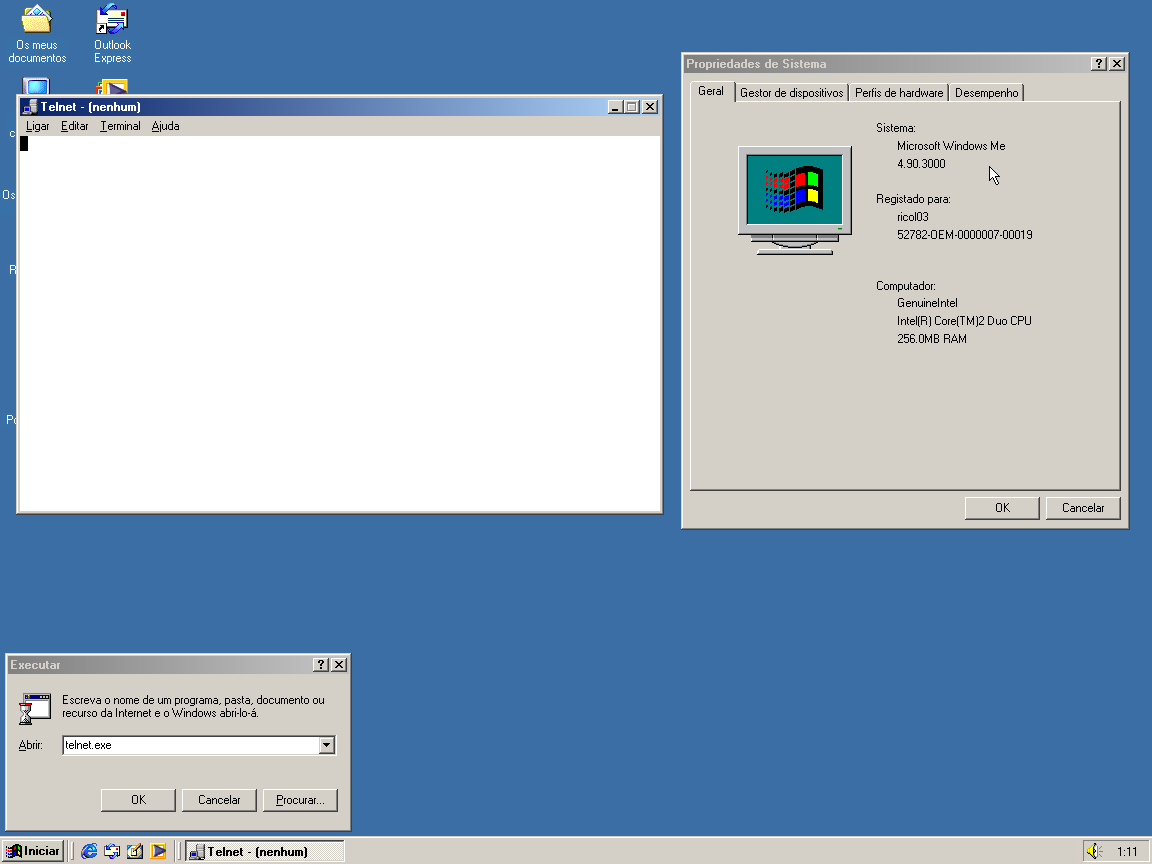Viewport: 1152px width, 864px height.
Task: Switch to Gestor de dispositivos tab
Action: [791, 93]
